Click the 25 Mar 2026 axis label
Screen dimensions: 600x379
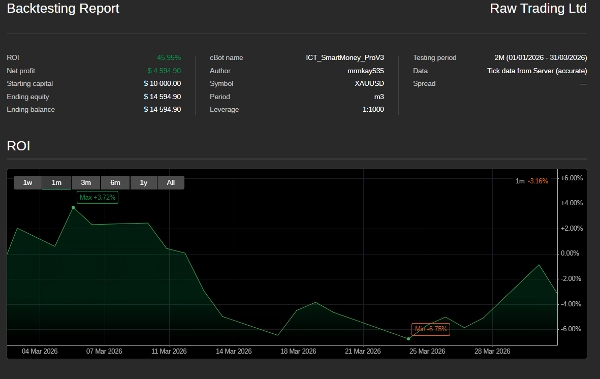pyautogui.click(x=427, y=351)
